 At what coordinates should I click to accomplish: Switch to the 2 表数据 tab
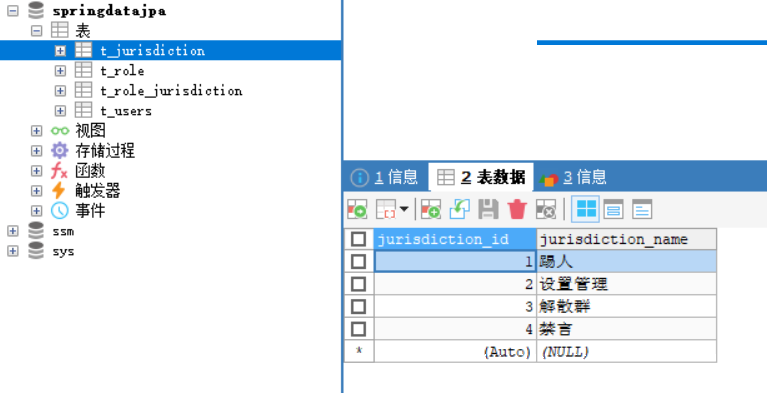(481, 177)
